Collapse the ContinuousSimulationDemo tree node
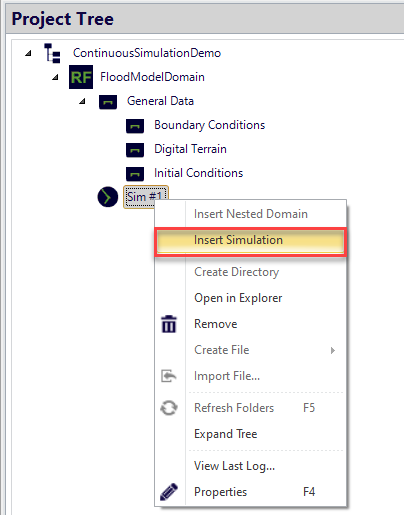The height and width of the screenshot is (515, 404). [29, 53]
